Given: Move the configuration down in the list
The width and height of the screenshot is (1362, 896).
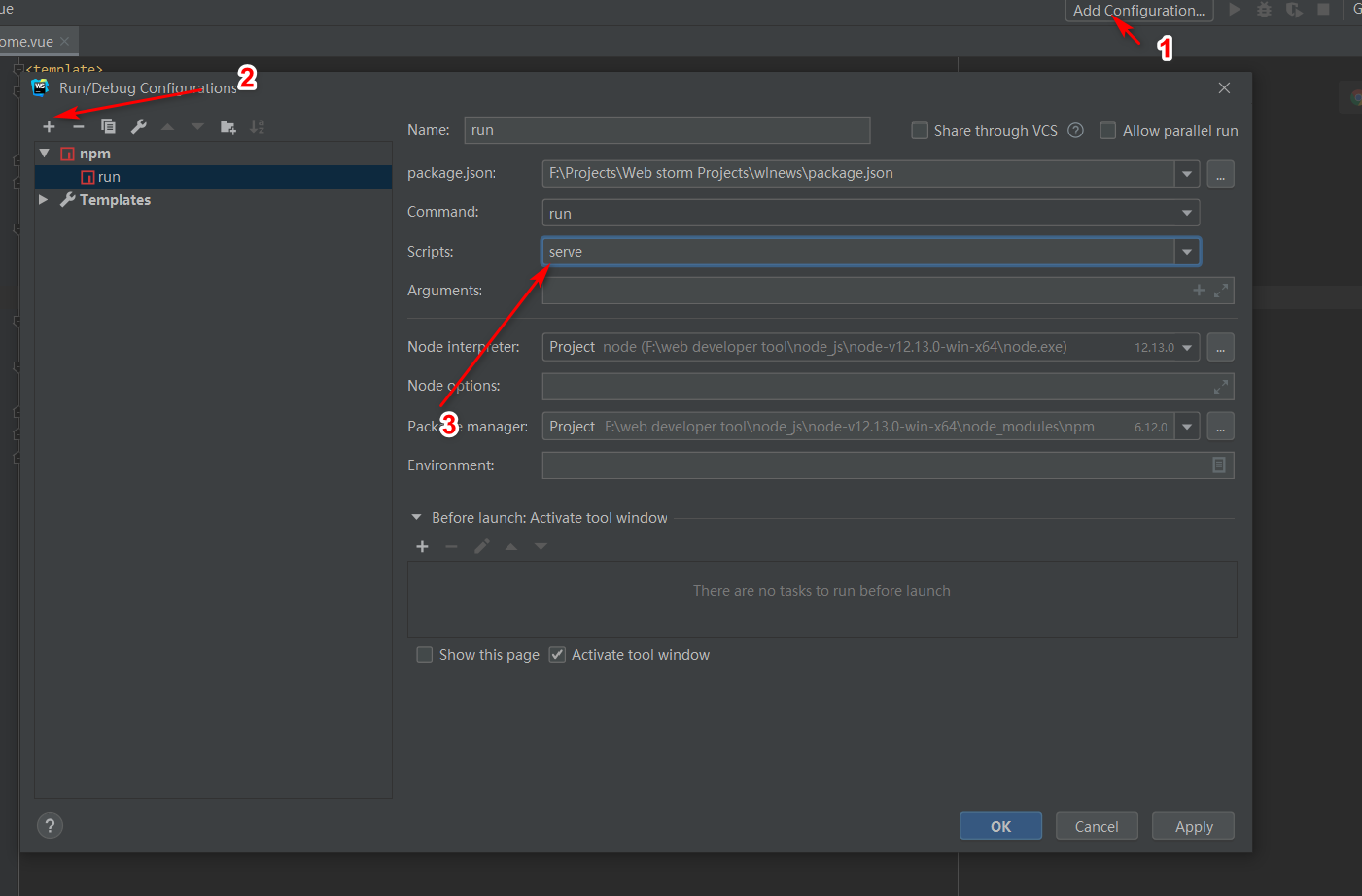Looking at the screenshot, I should 197,127.
